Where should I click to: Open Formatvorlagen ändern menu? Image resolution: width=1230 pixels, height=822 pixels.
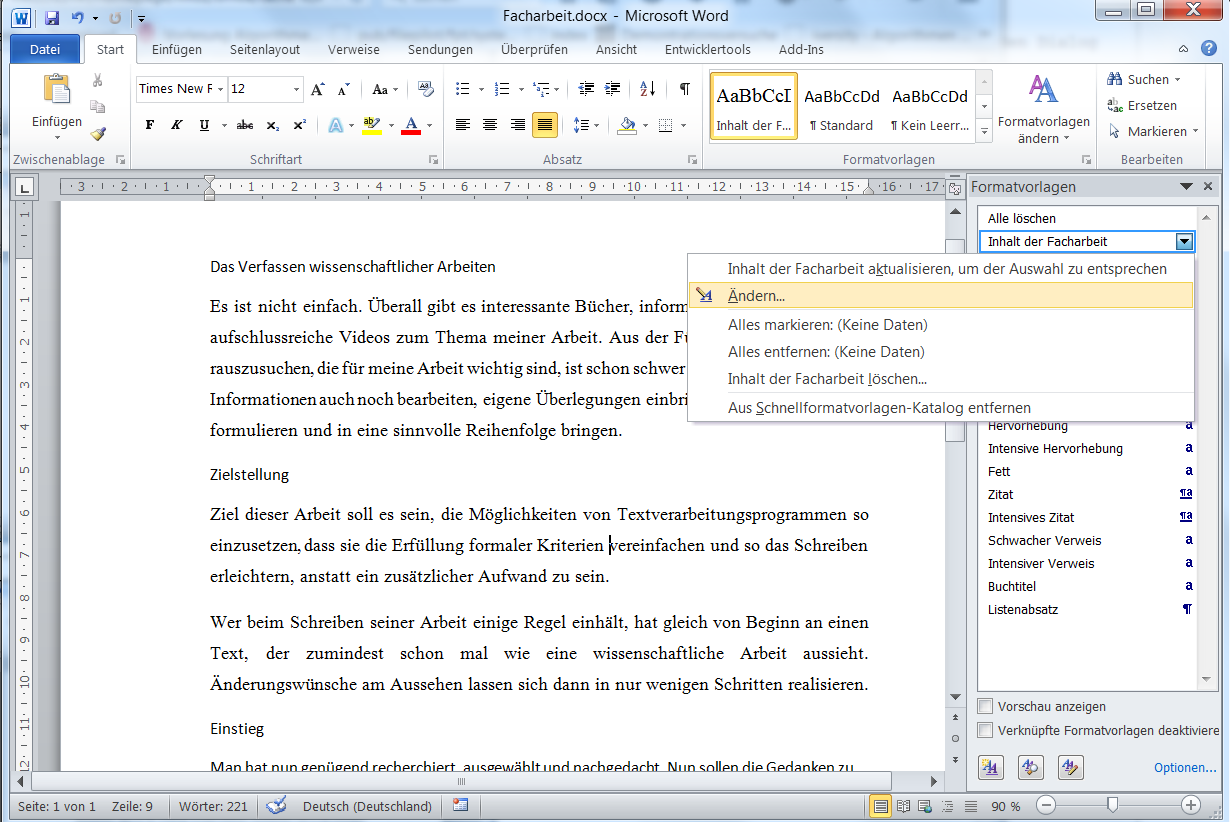tap(1043, 110)
